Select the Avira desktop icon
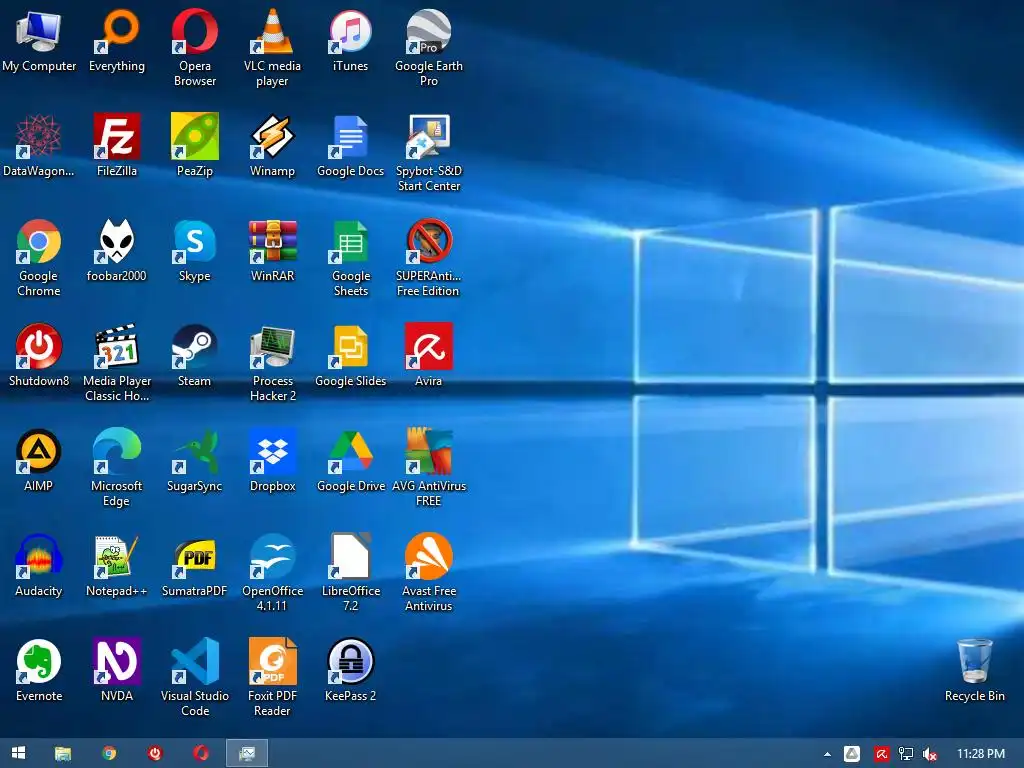The width and height of the screenshot is (1024, 768). tap(428, 355)
